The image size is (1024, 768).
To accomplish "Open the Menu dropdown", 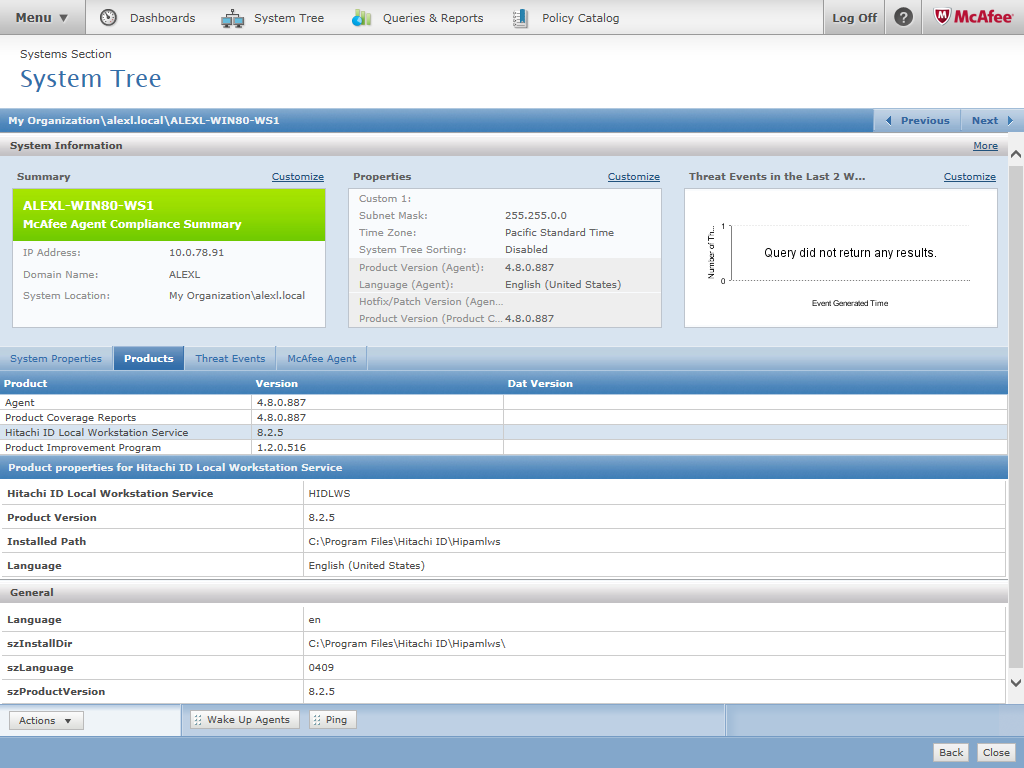I will (x=42, y=17).
